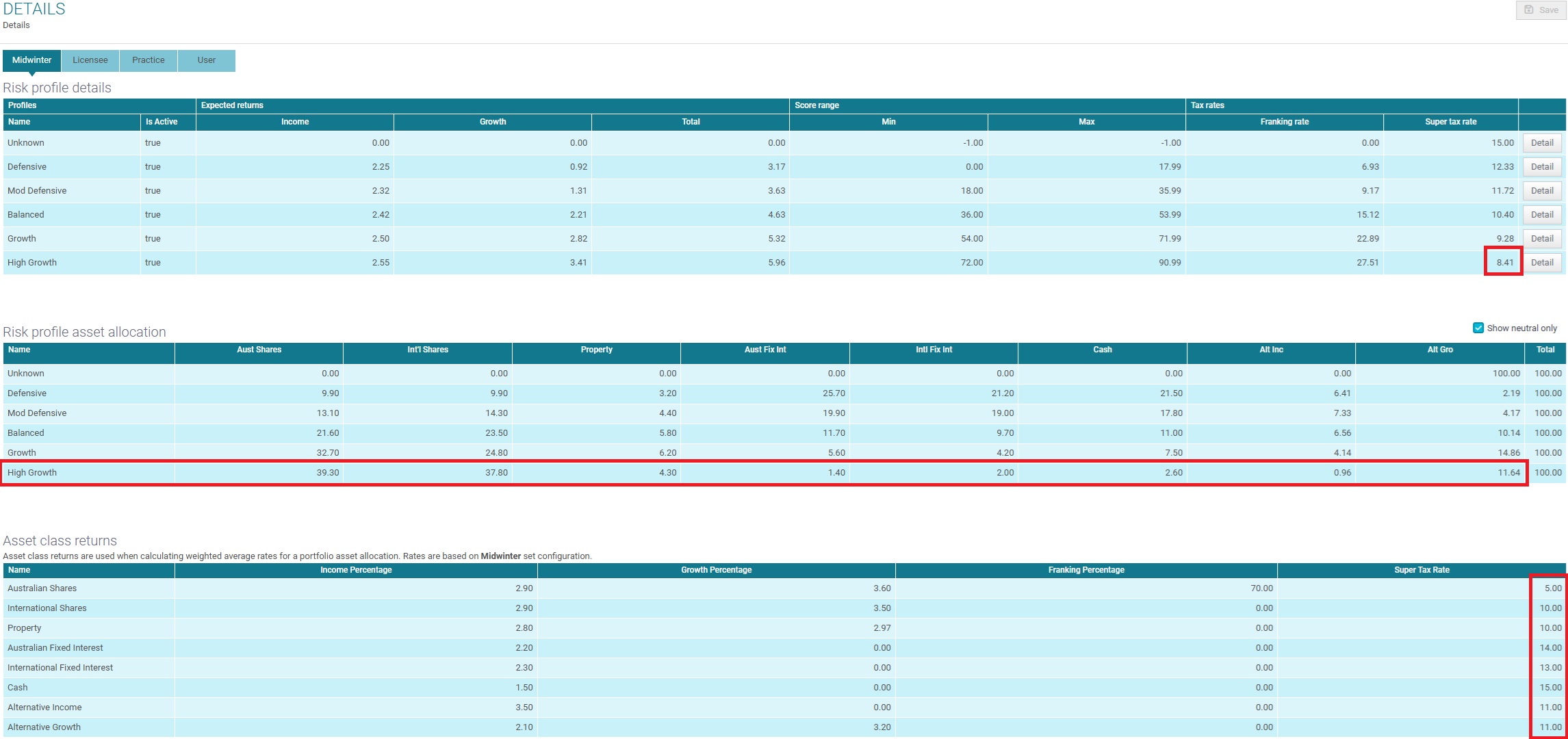Open the Practice tab

pos(148,60)
